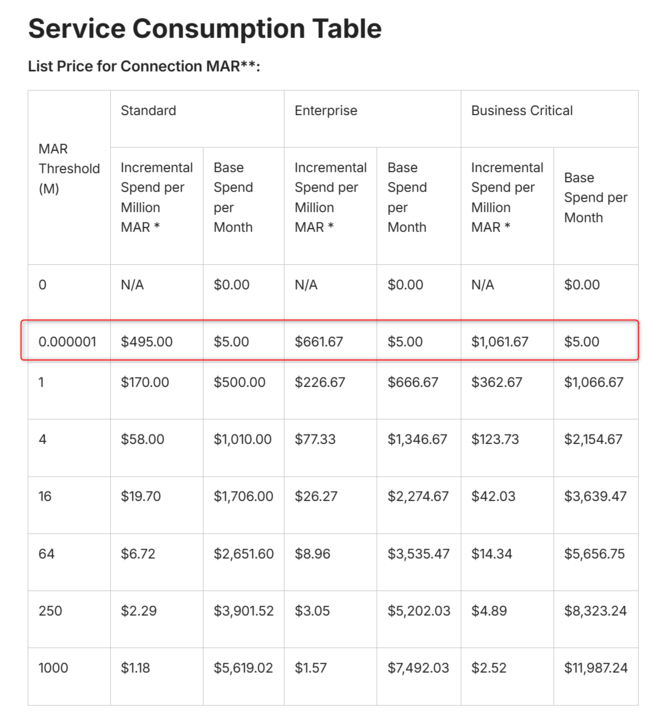The width and height of the screenshot is (660, 720).
Task: Click the $2.29 Standard incremental cell
Action: [139, 610]
